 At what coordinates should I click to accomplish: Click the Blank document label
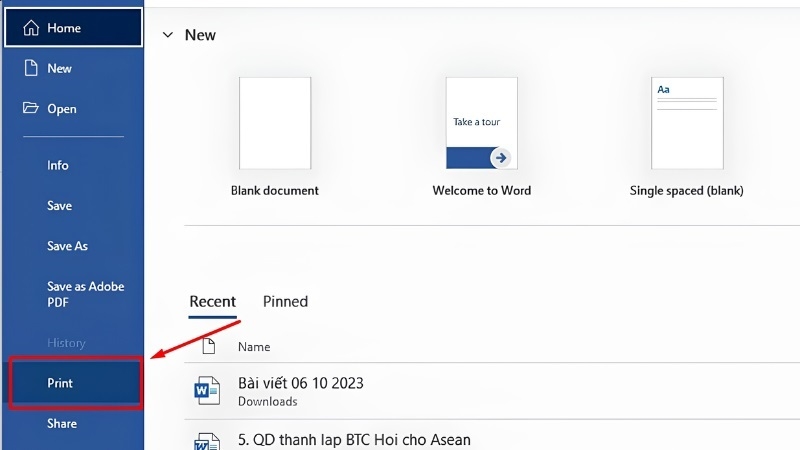coord(274,190)
